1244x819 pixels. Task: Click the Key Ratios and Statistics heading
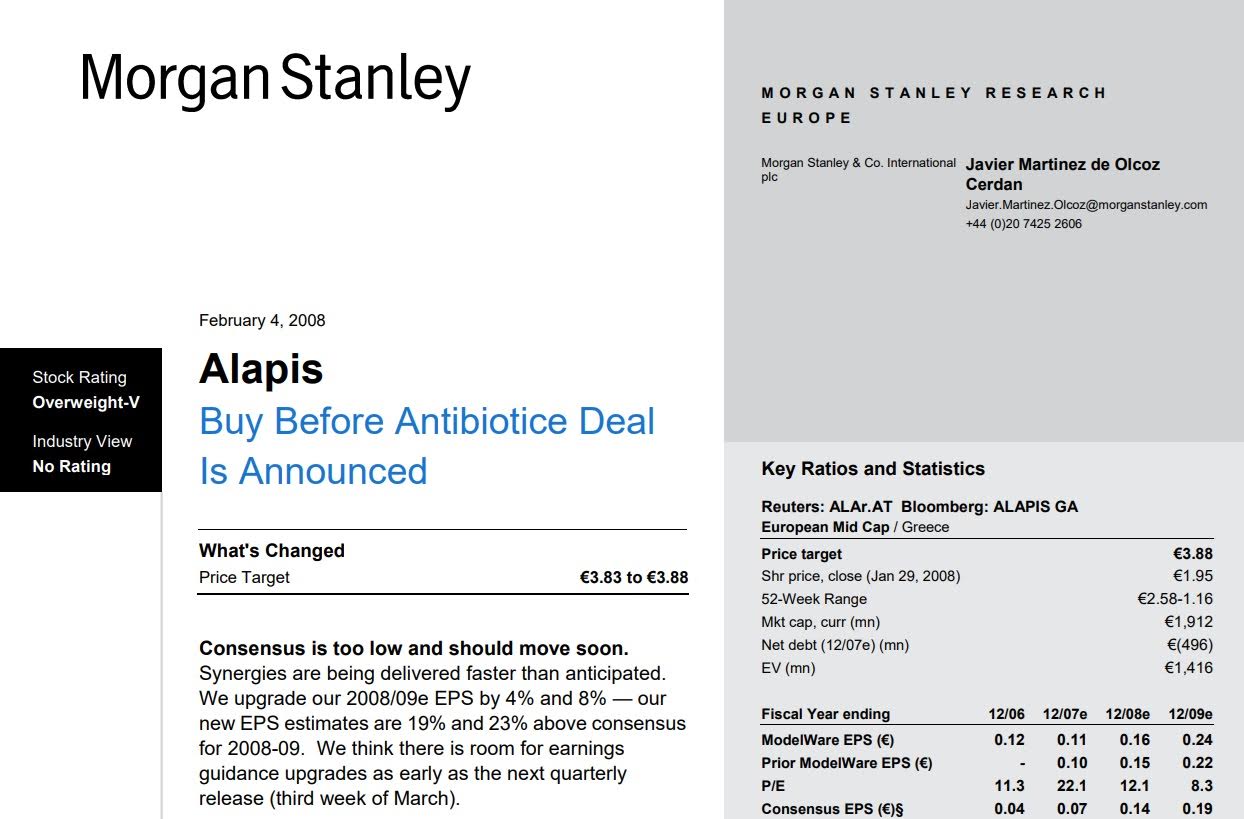[873, 469]
